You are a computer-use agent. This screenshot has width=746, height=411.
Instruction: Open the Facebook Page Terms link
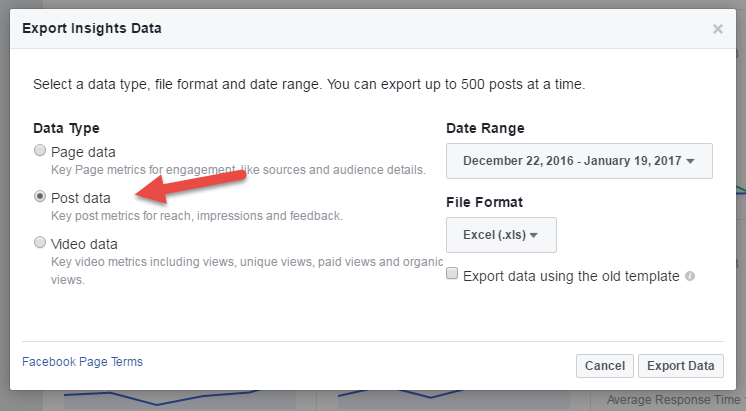(x=82, y=362)
